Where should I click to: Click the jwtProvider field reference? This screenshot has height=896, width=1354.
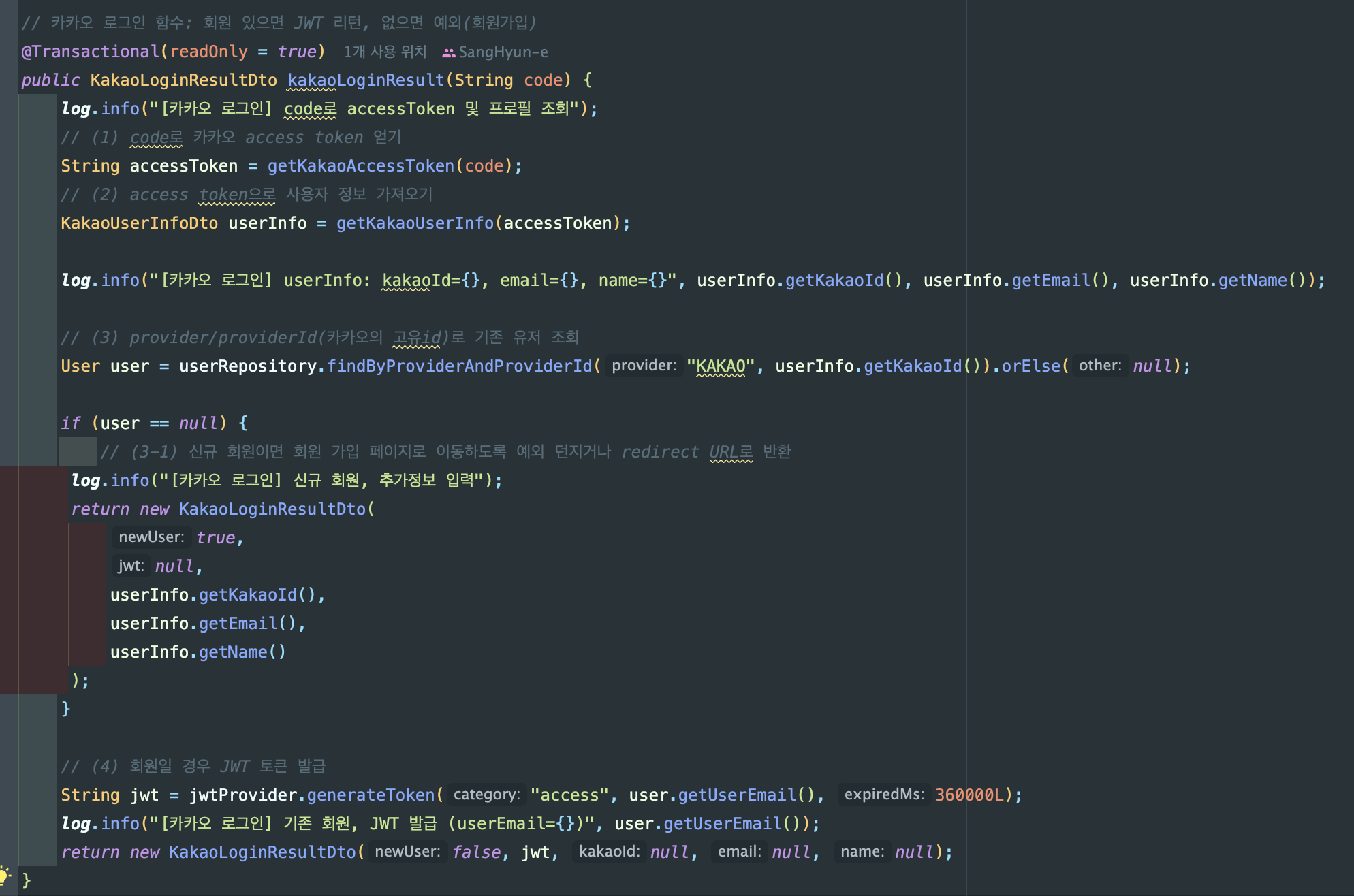pos(242,795)
